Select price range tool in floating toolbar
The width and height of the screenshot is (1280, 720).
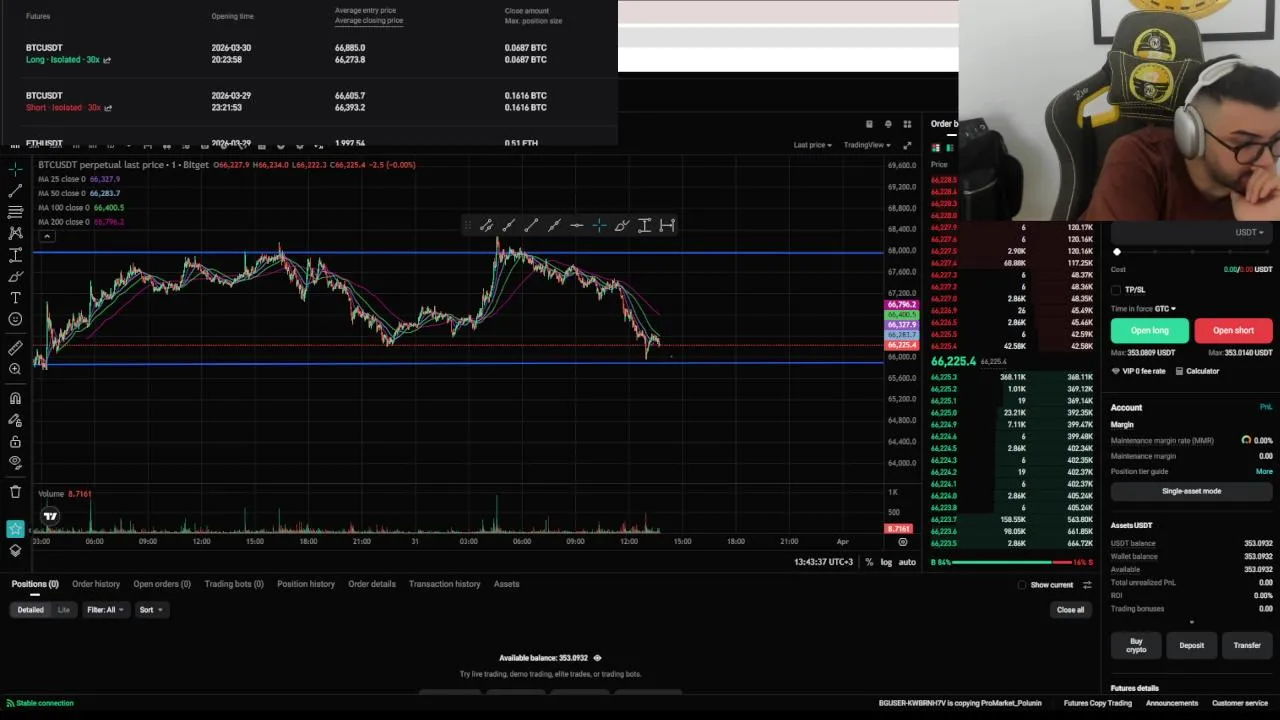[x=644, y=225]
